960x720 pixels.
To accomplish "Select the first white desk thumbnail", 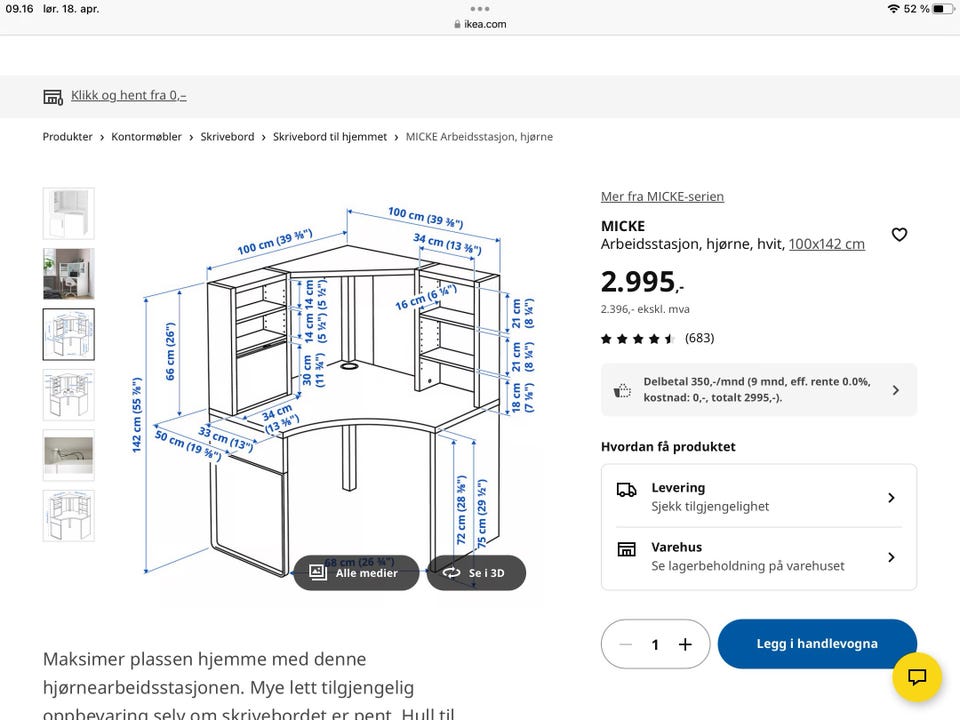I will 69,213.
